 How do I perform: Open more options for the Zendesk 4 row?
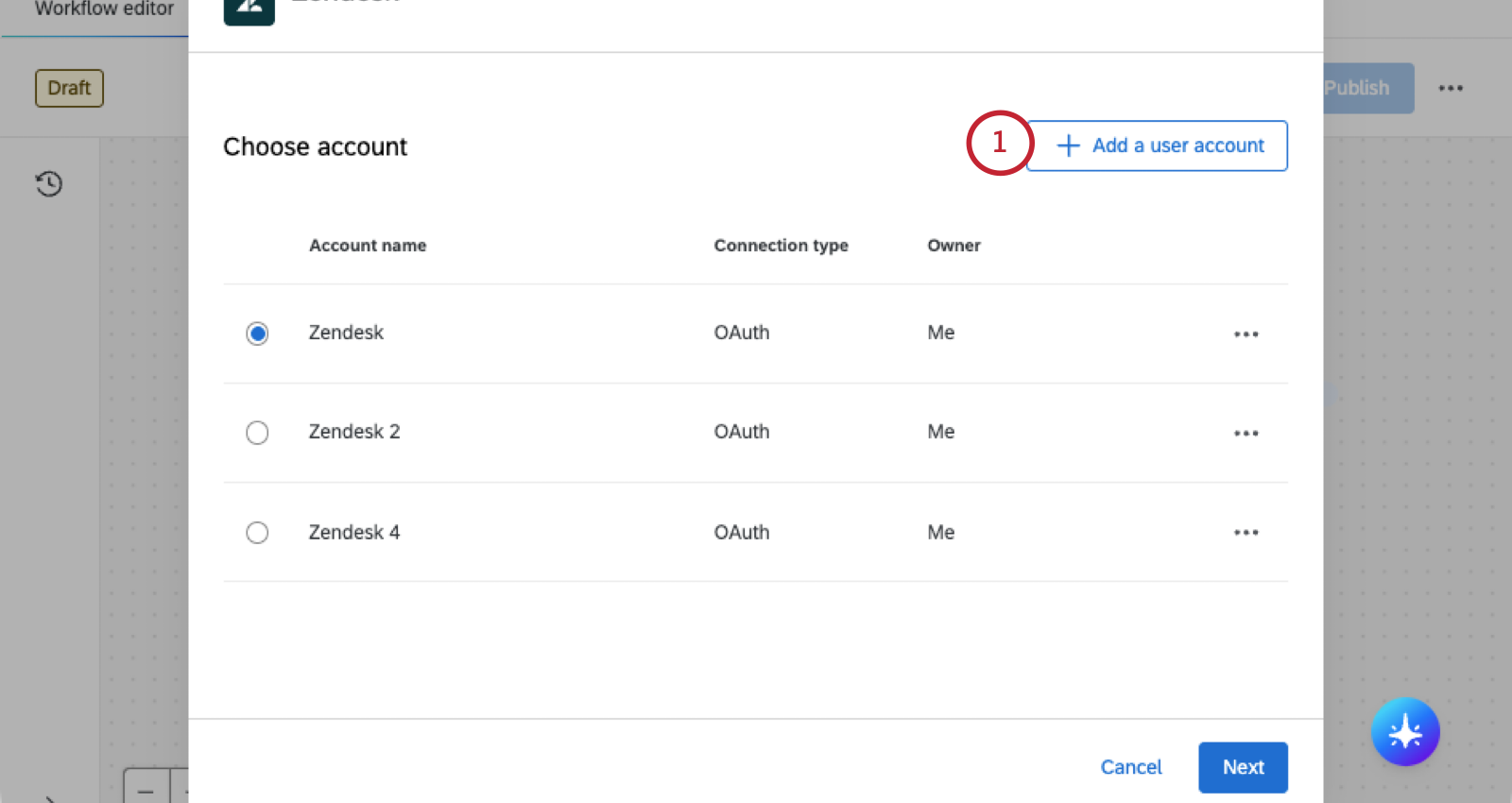1246,532
